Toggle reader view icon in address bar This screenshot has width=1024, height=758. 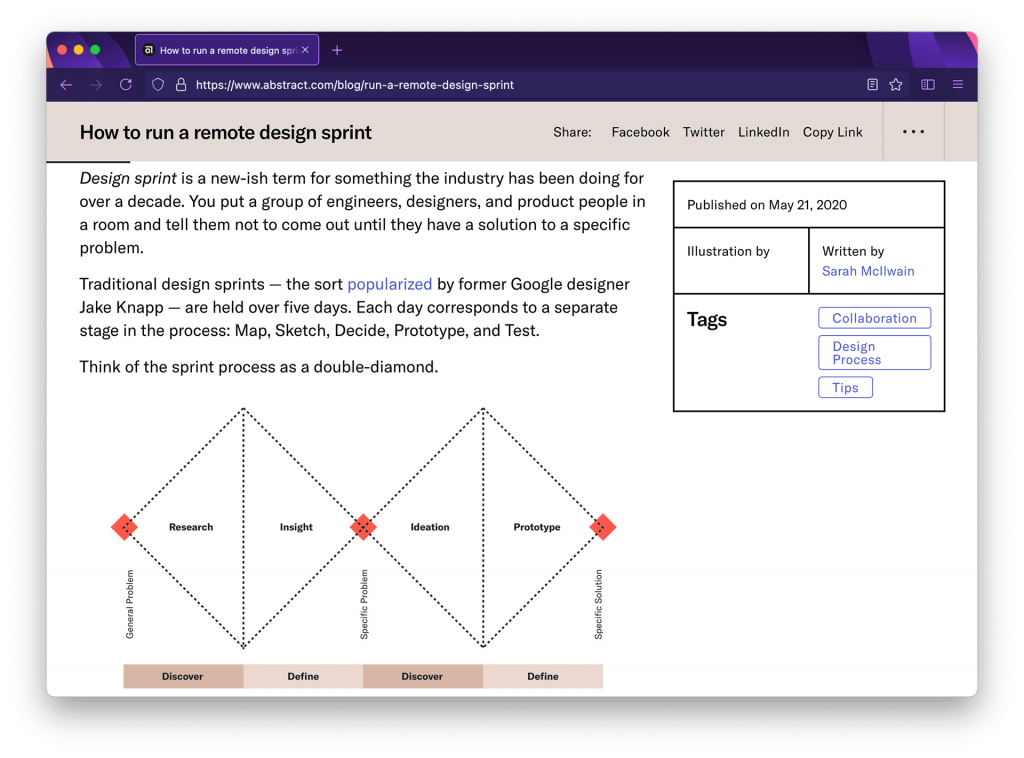(x=872, y=84)
